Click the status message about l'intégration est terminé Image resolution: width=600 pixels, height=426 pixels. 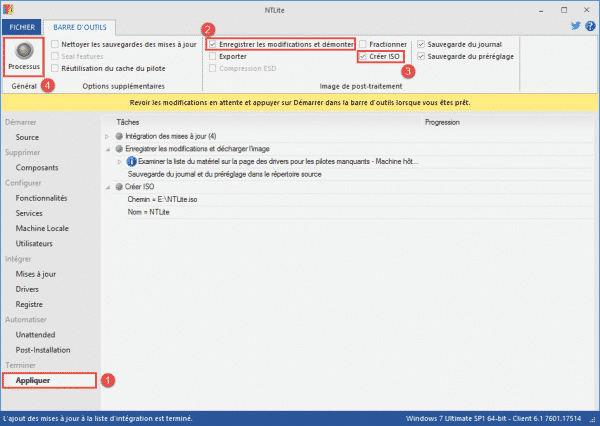pyautogui.click(x=98, y=418)
